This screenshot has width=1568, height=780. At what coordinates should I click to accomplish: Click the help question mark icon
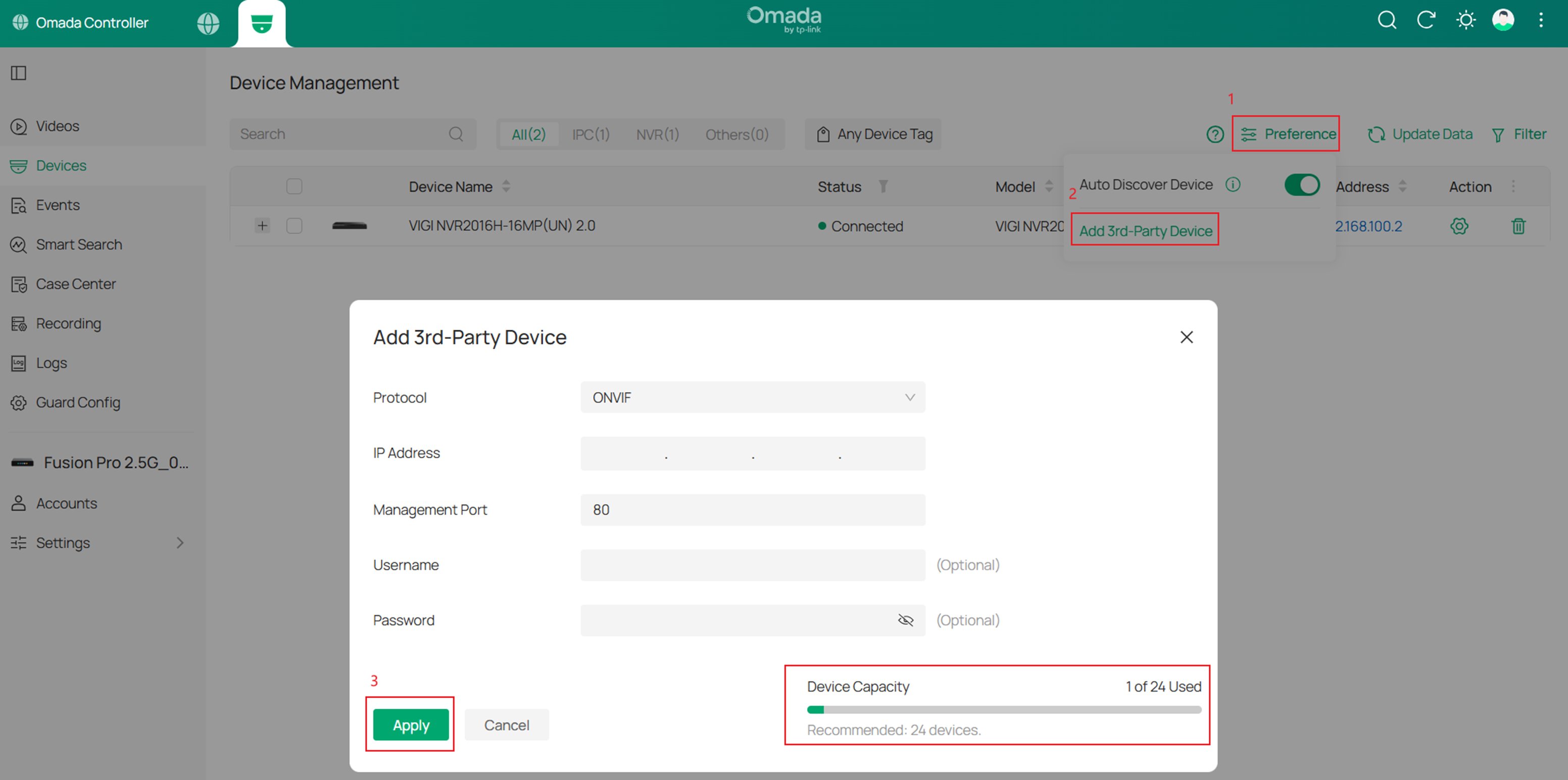coord(1215,134)
